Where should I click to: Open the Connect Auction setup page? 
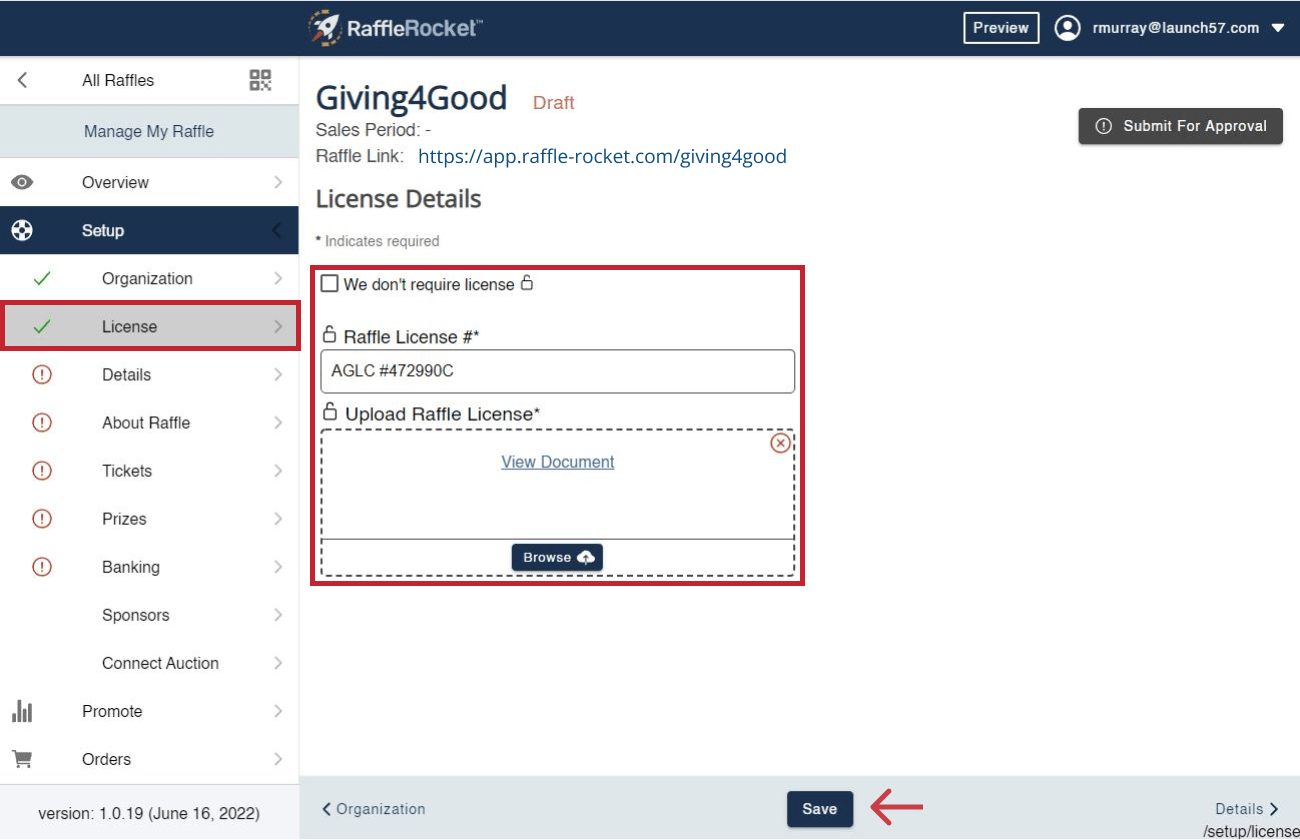[x=149, y=663]
